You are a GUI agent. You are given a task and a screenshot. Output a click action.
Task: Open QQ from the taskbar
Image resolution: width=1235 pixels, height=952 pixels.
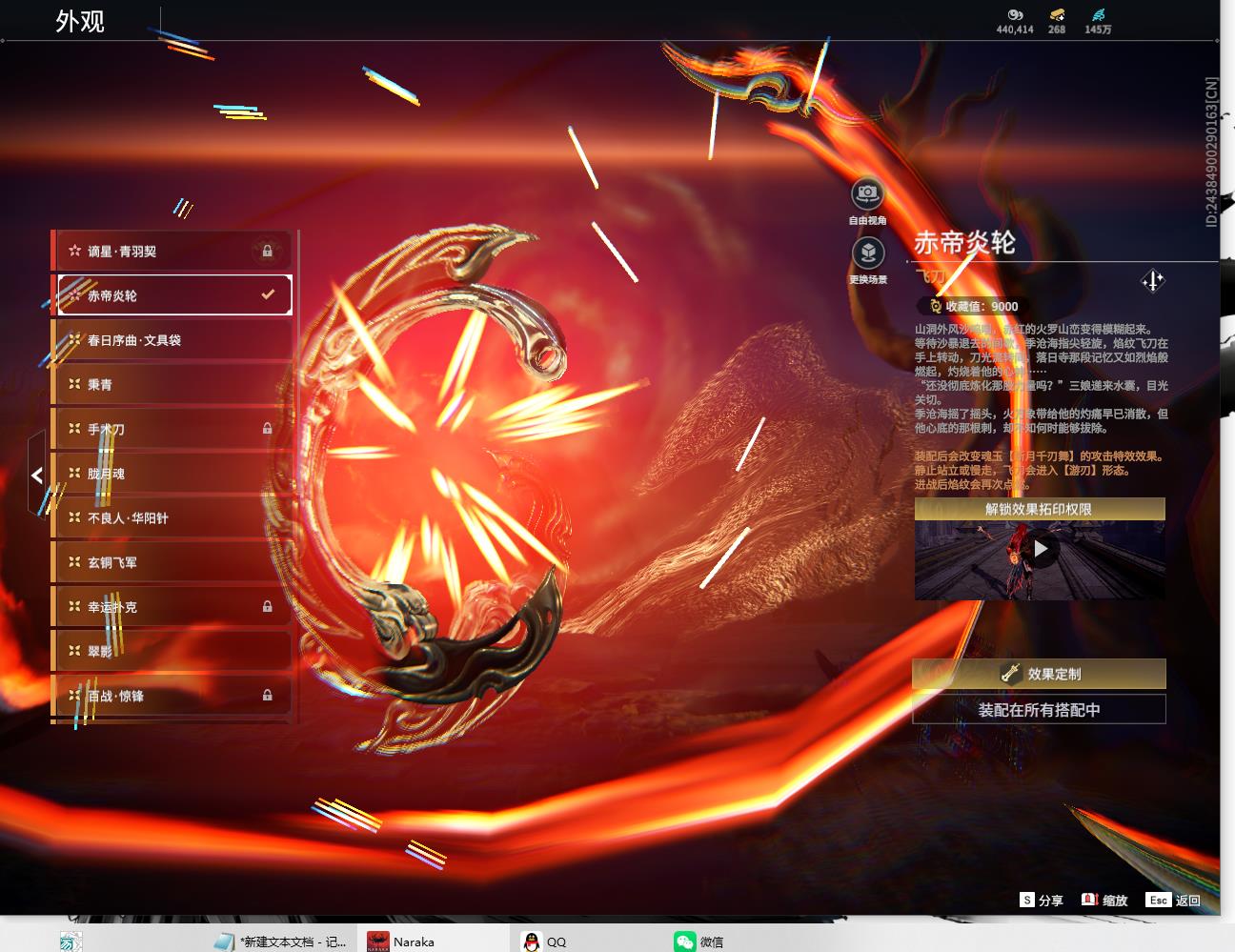pyautogui.click(x=544, y=941)
